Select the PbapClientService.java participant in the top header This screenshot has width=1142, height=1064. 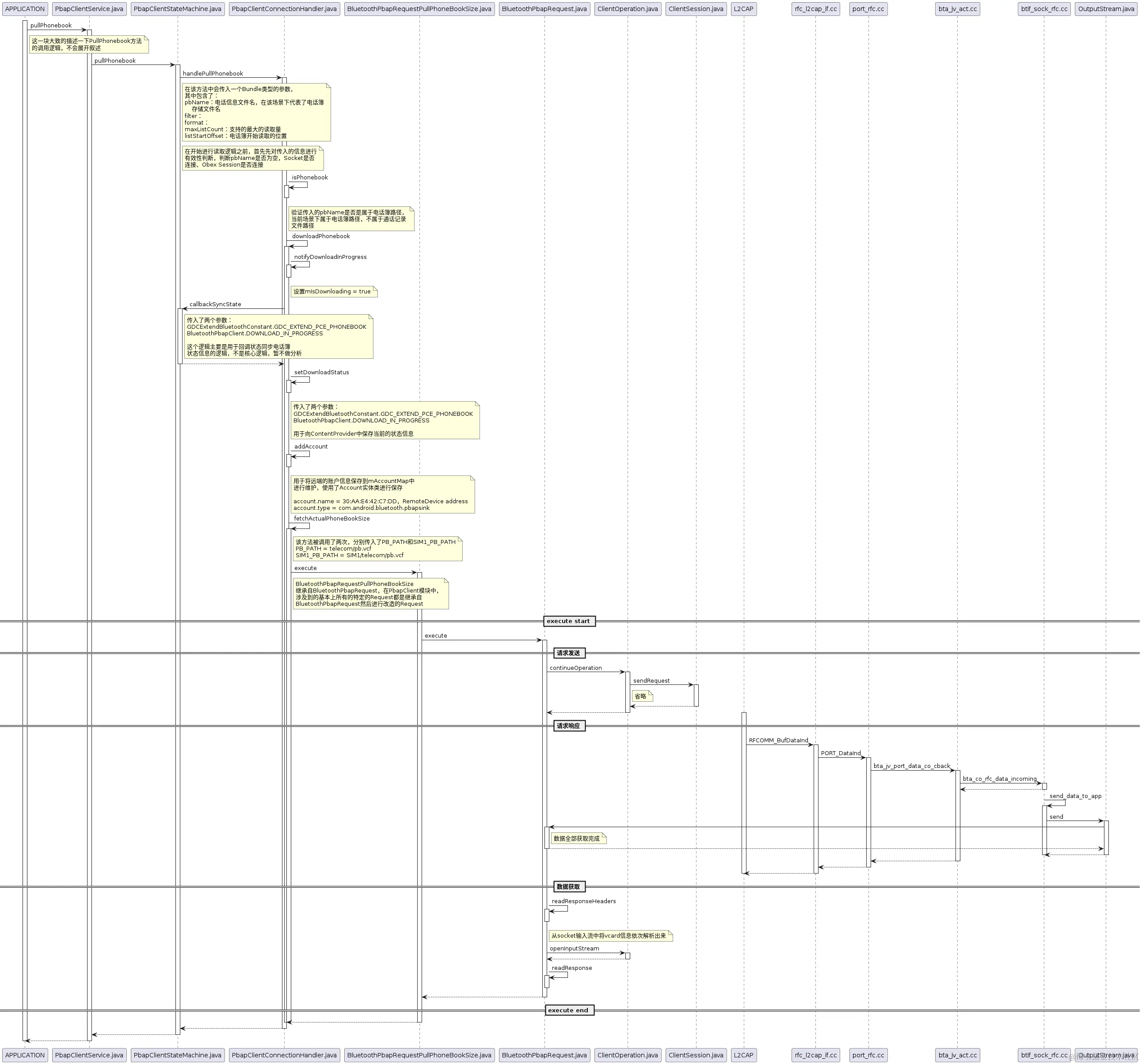tap(89, 8)
